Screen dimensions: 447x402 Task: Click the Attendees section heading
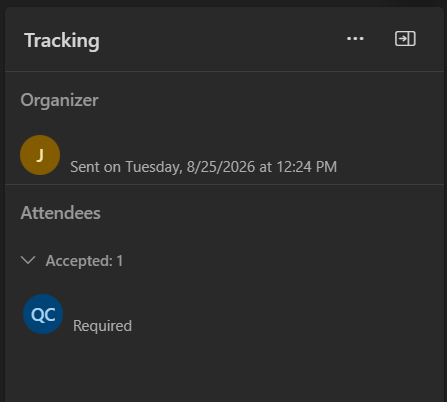[x=60, y=213]
